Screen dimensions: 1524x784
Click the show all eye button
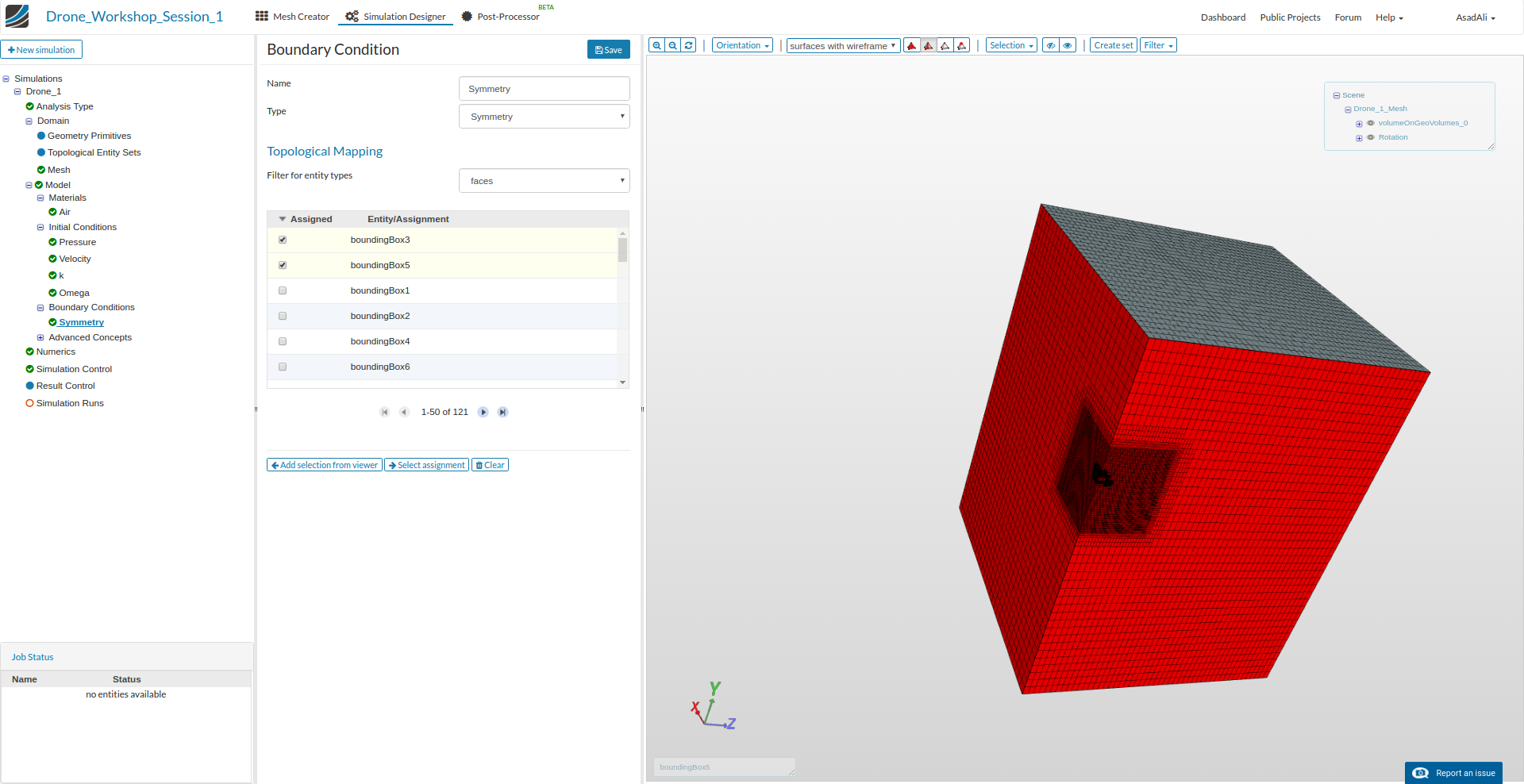pyautogui.click(x=1068, y=45)
